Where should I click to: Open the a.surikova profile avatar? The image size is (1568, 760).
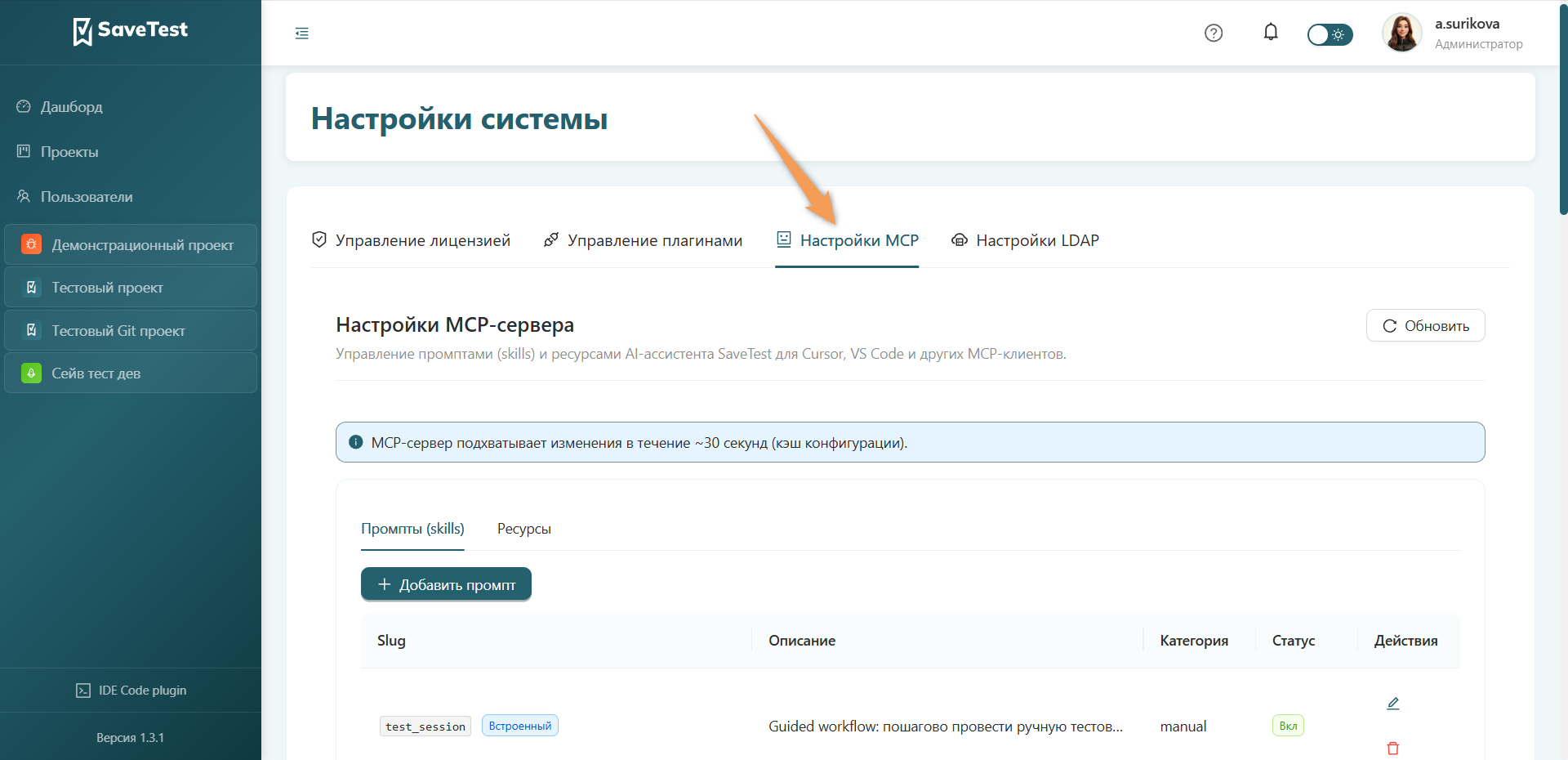pyautogui.click(x=1402, y=33)
